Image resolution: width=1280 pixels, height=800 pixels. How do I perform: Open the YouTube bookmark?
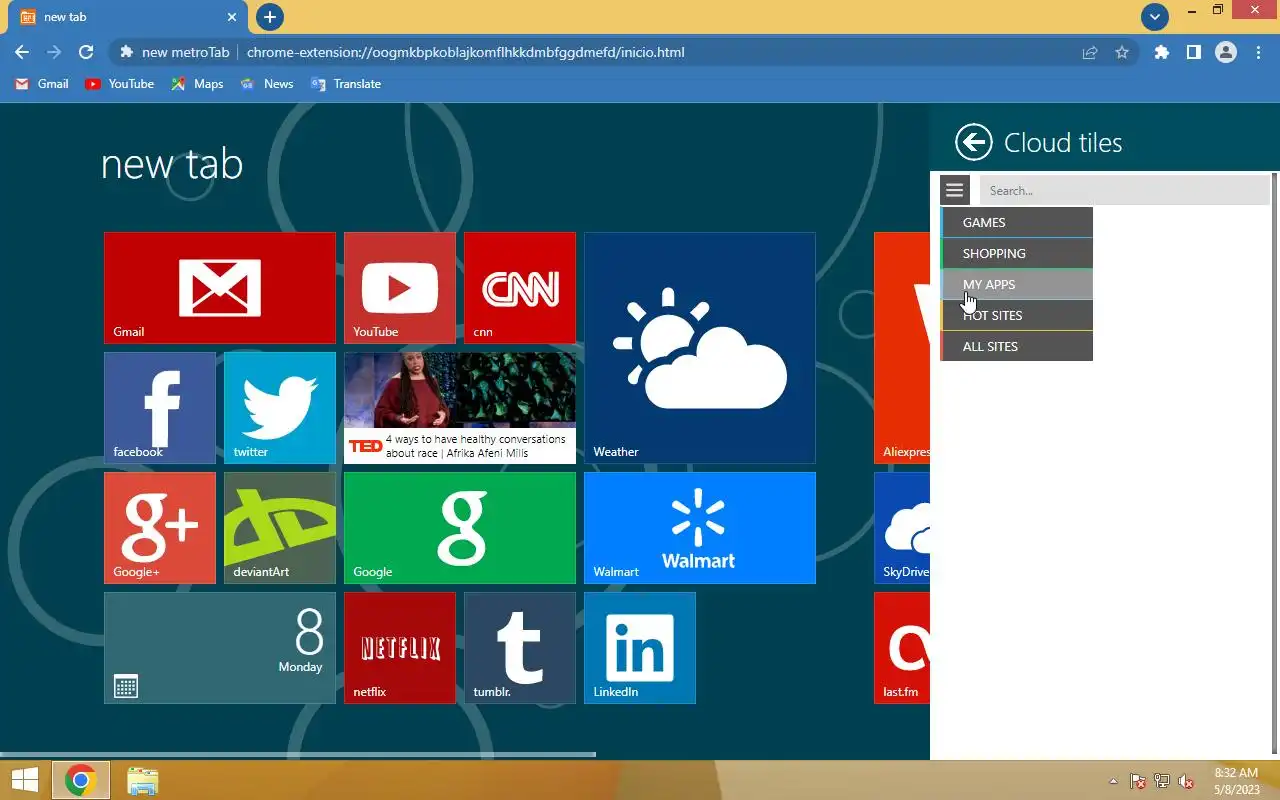120,84
